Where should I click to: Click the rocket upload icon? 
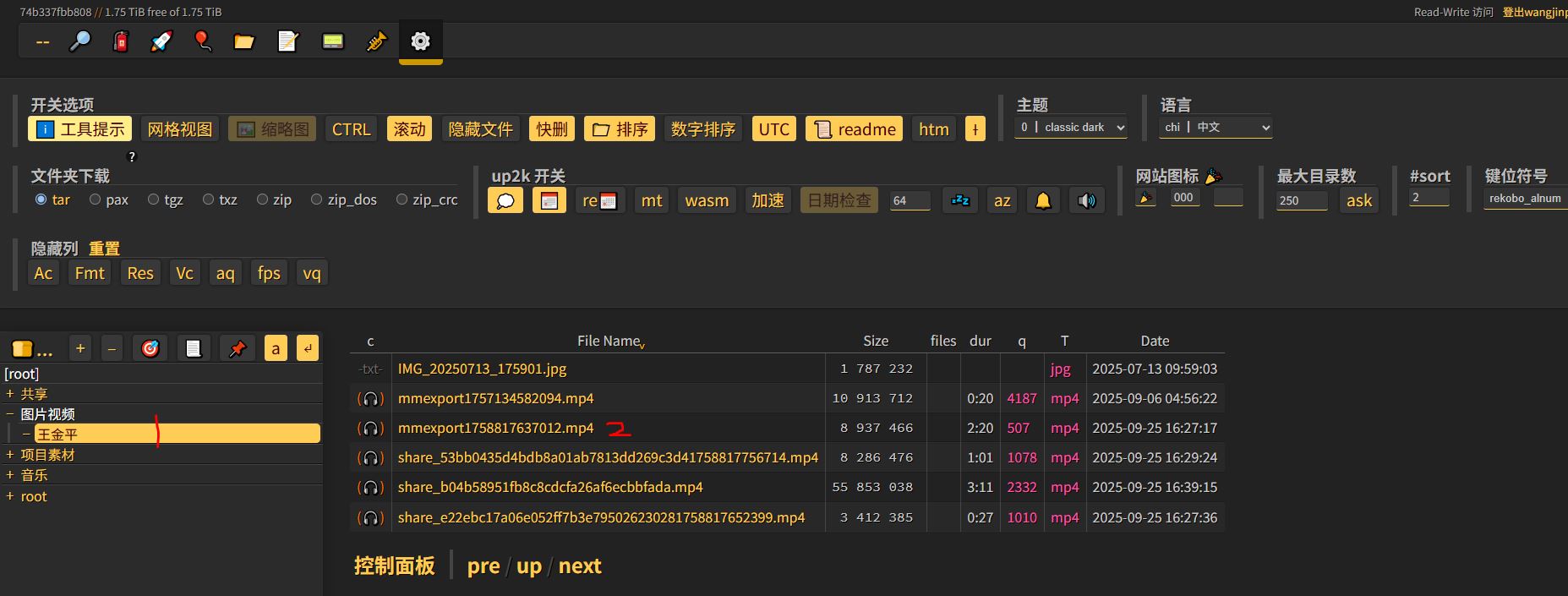(x=161, y=41)
